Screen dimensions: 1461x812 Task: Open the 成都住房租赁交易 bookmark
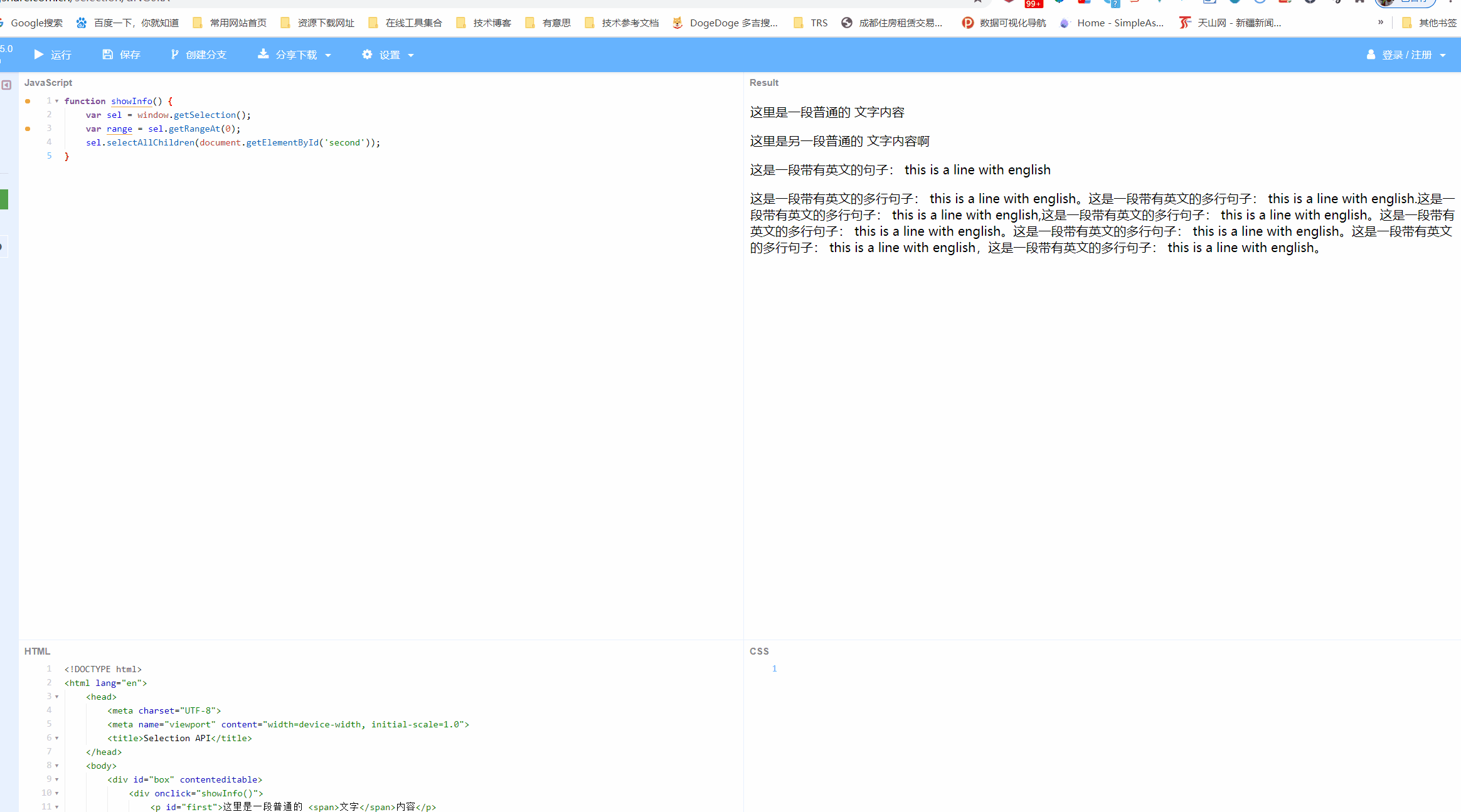892,23
